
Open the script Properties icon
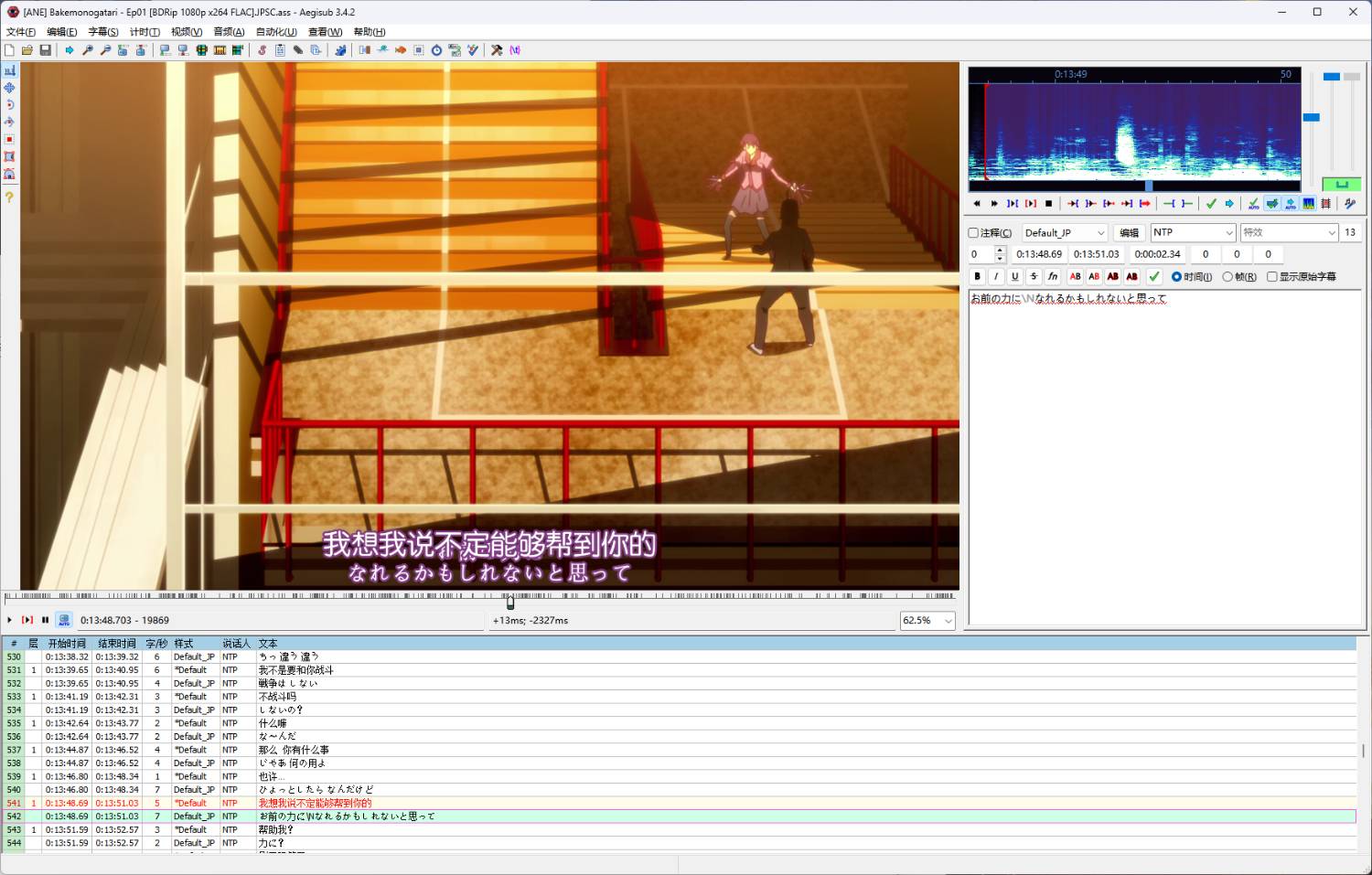pyautogui.click(x=280, y=50)
